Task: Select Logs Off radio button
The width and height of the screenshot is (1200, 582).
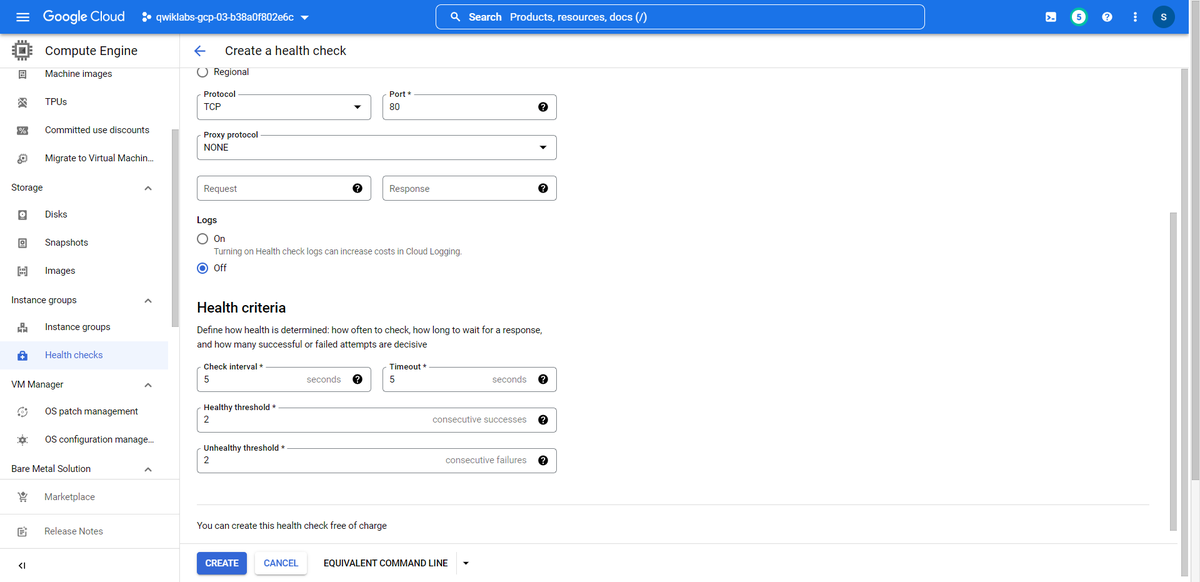Action: click(x=203, y=268)
